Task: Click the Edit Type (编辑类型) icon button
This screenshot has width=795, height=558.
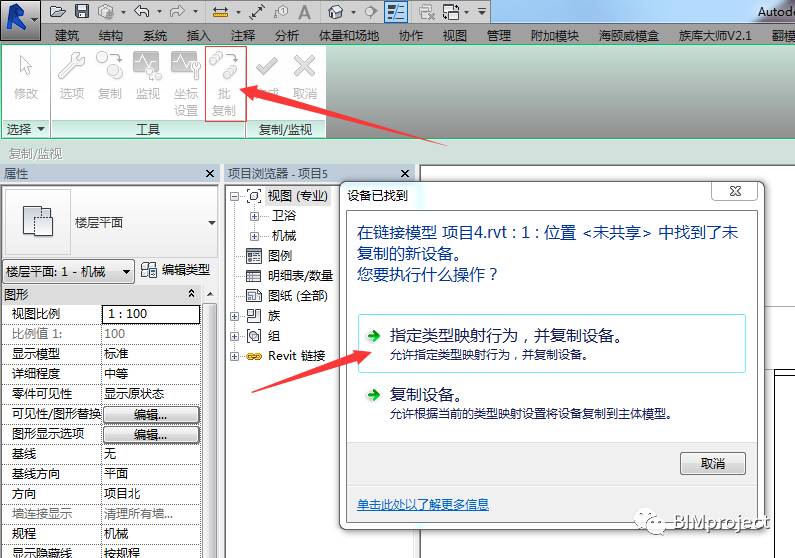Action: coord(149,270)
